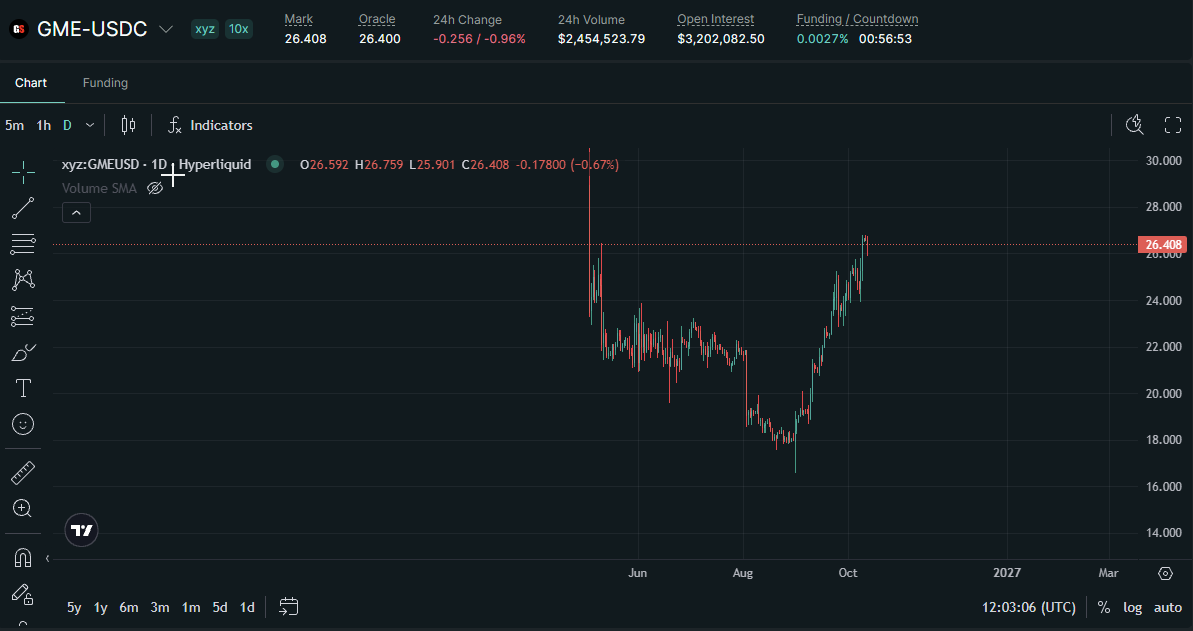This screenshot has height=631, width=1193.
Task: Set date range to 3m
Action: tap(160, 607)
